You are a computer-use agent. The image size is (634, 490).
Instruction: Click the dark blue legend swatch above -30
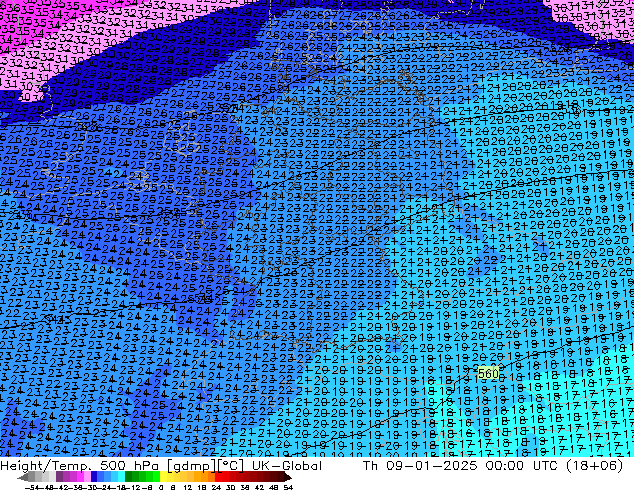pyautogui.click(x=94, y=476)
